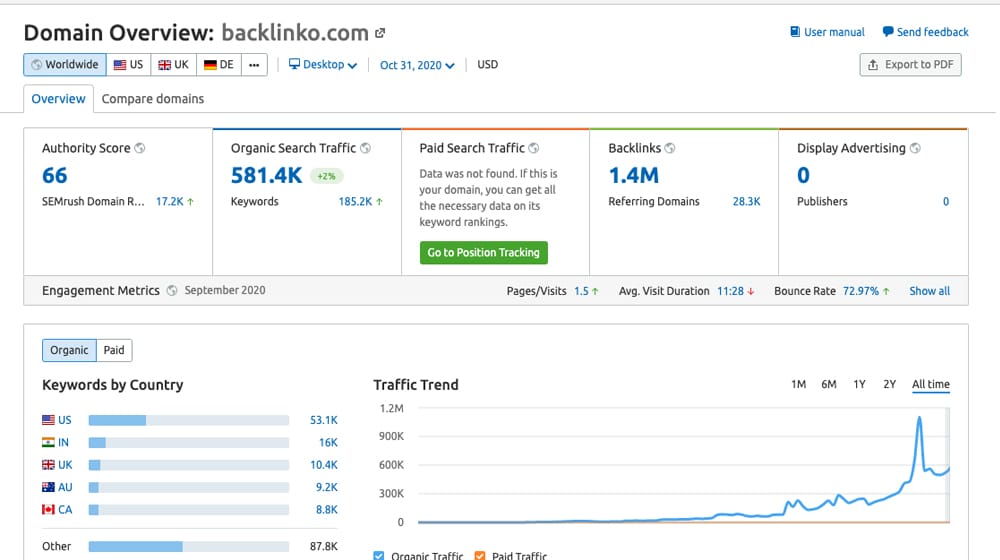1000x560 pixels.
Task: Click the User manual book icon
Action: click(x=795, y=32)
